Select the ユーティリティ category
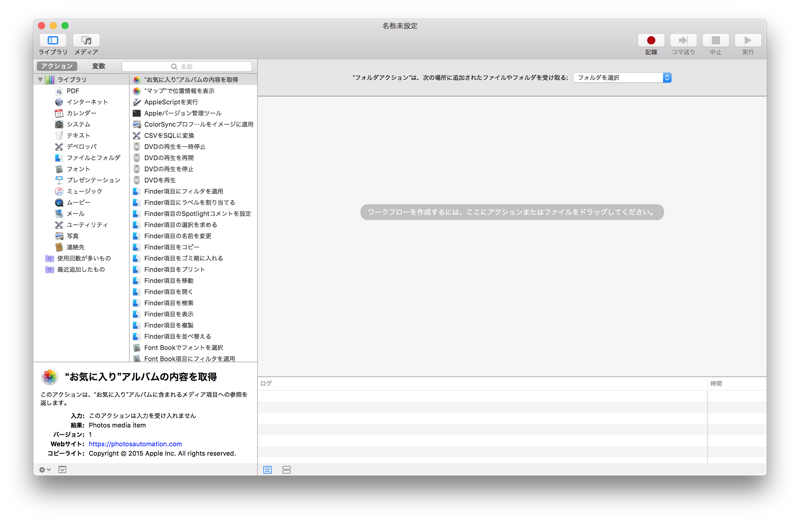This screenshot has height=523, width=800. tap(82, 225)
